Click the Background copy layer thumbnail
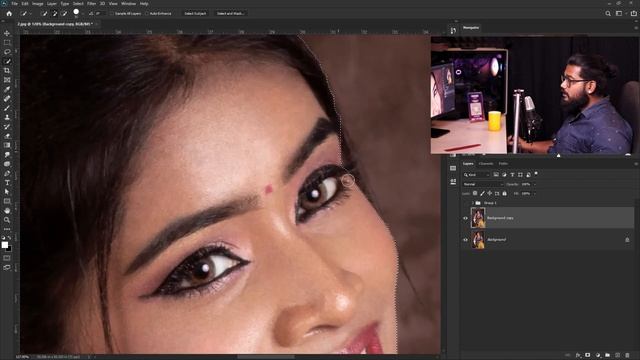 [478, 218]
